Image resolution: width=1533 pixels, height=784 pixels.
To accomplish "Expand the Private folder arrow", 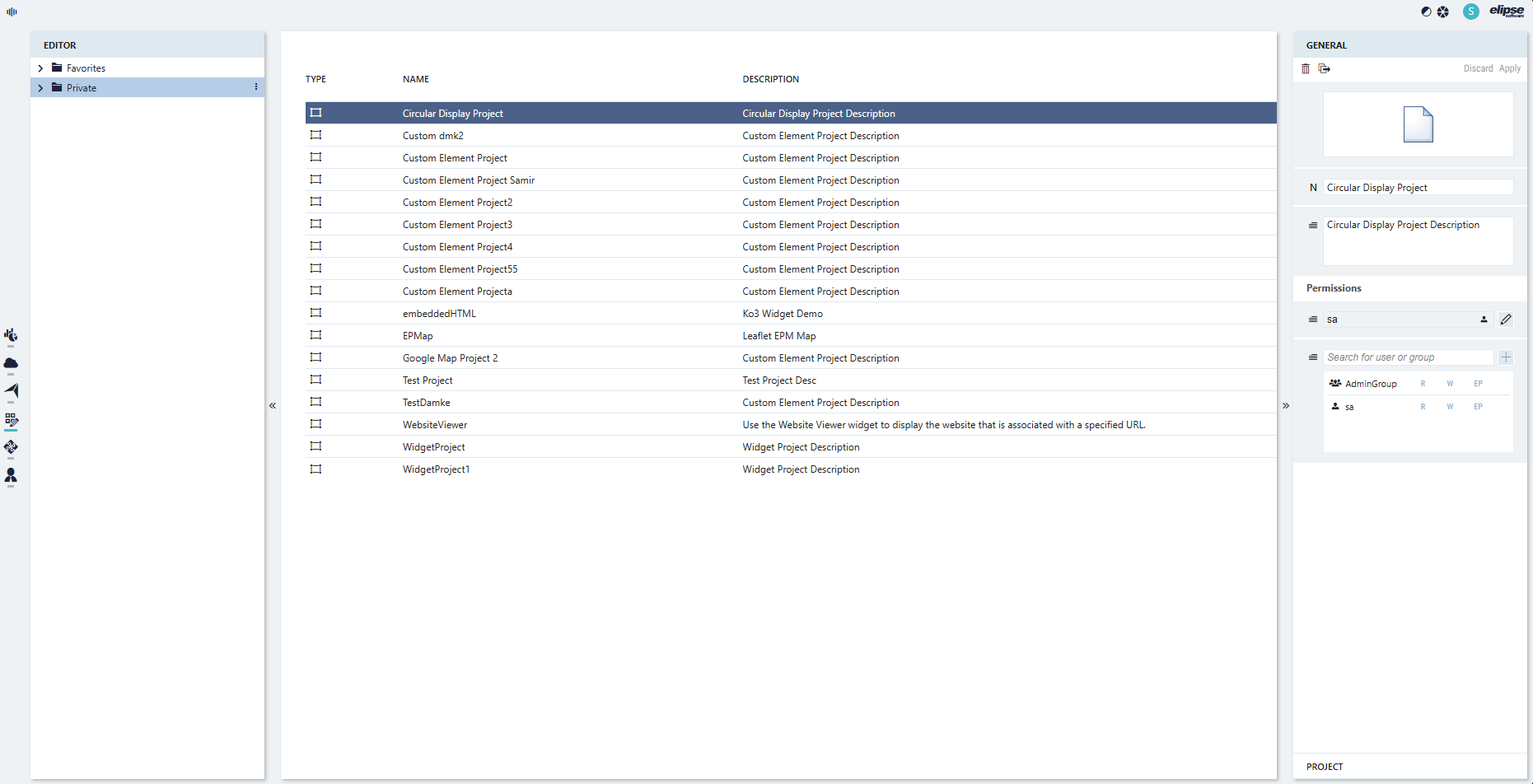I will (40, 88).
